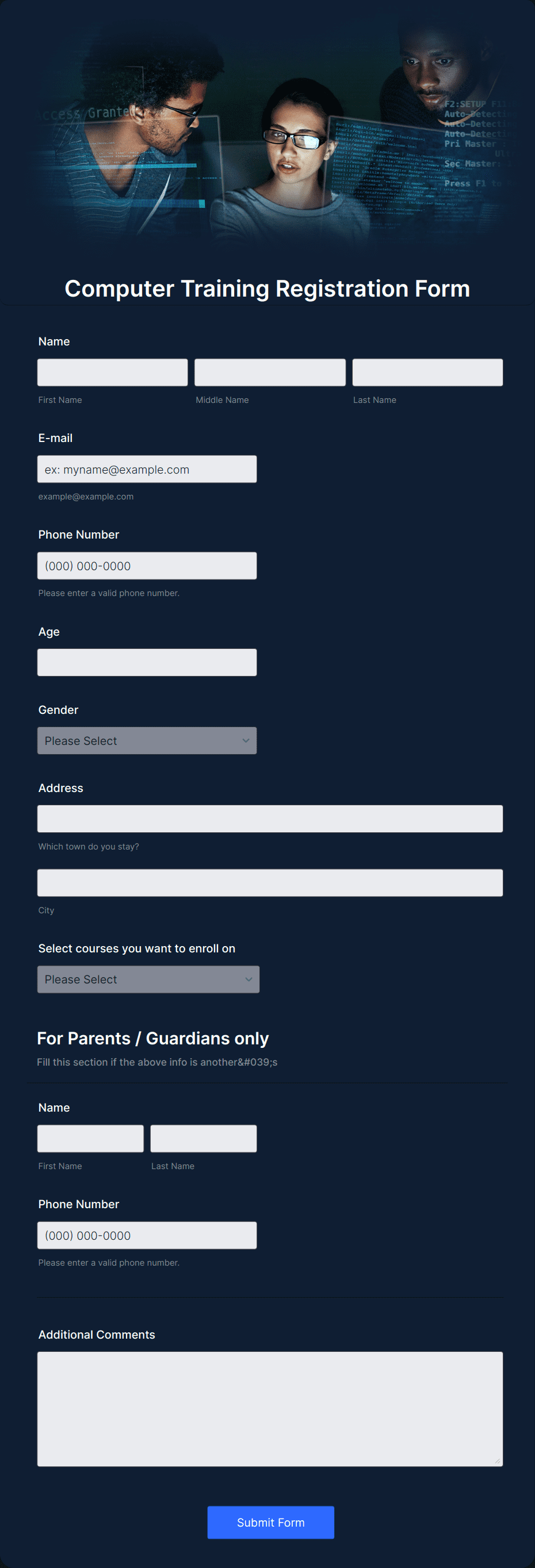Click the Computer Training Registration Form title

point(267,289)
